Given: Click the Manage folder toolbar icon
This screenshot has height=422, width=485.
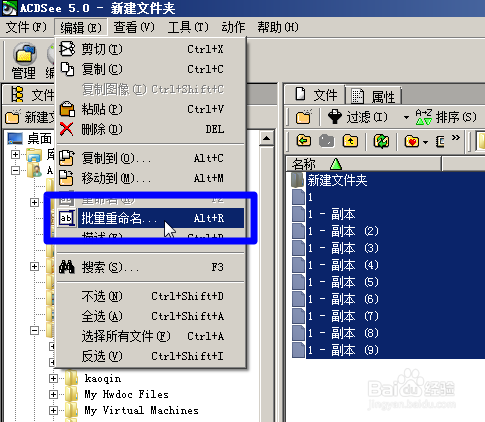Looking at the screenshot, I should point(24,53).
